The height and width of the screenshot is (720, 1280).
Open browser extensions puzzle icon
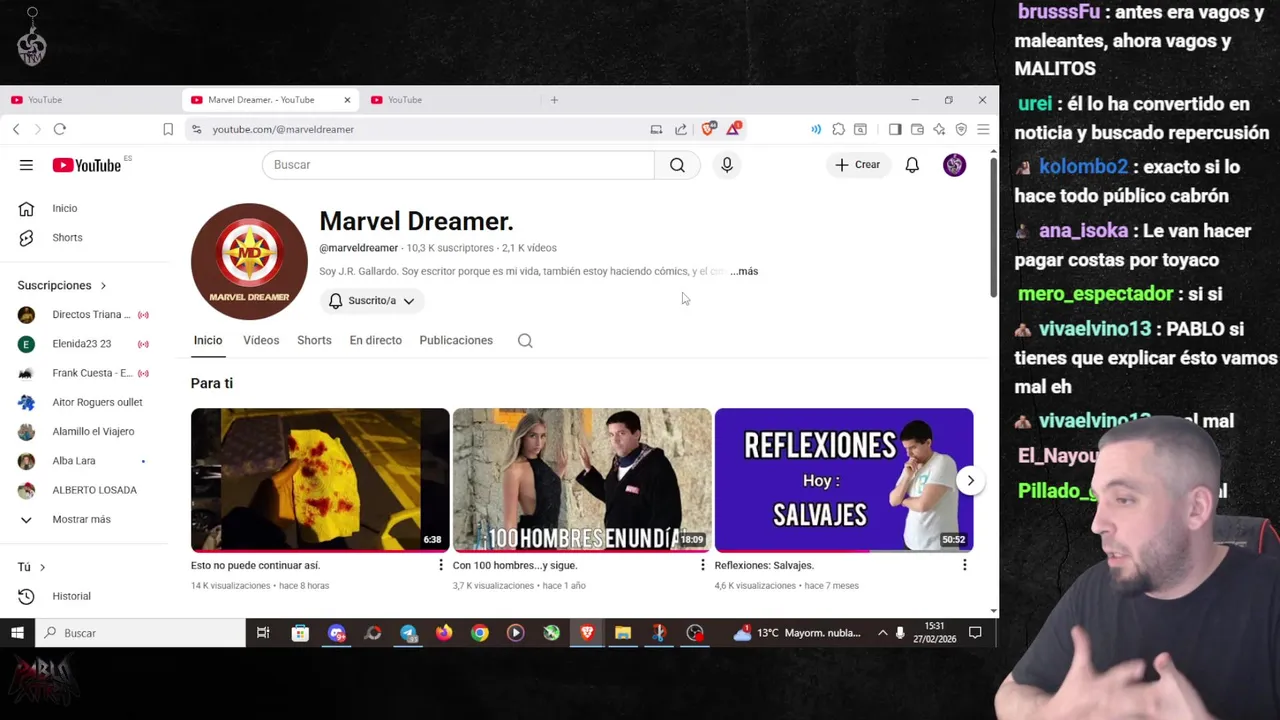pyautogui.click(x=838, y=129)
